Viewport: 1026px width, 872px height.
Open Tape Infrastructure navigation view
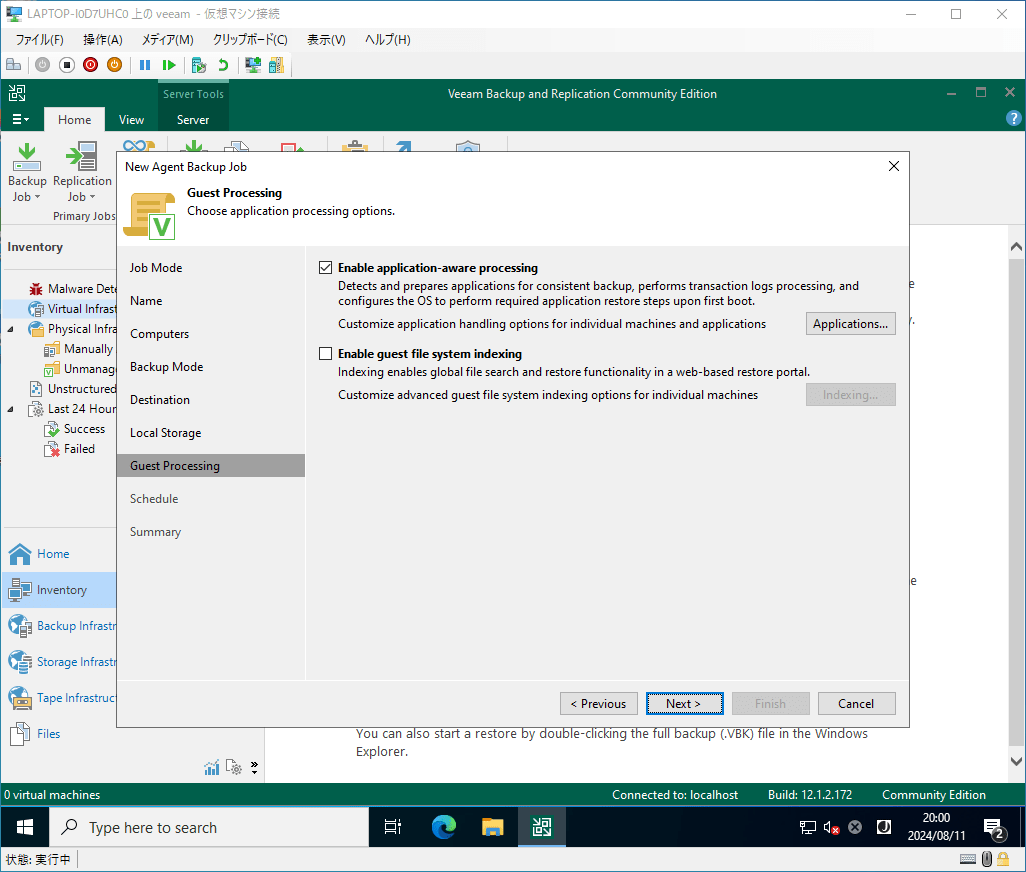click(59, 698)
